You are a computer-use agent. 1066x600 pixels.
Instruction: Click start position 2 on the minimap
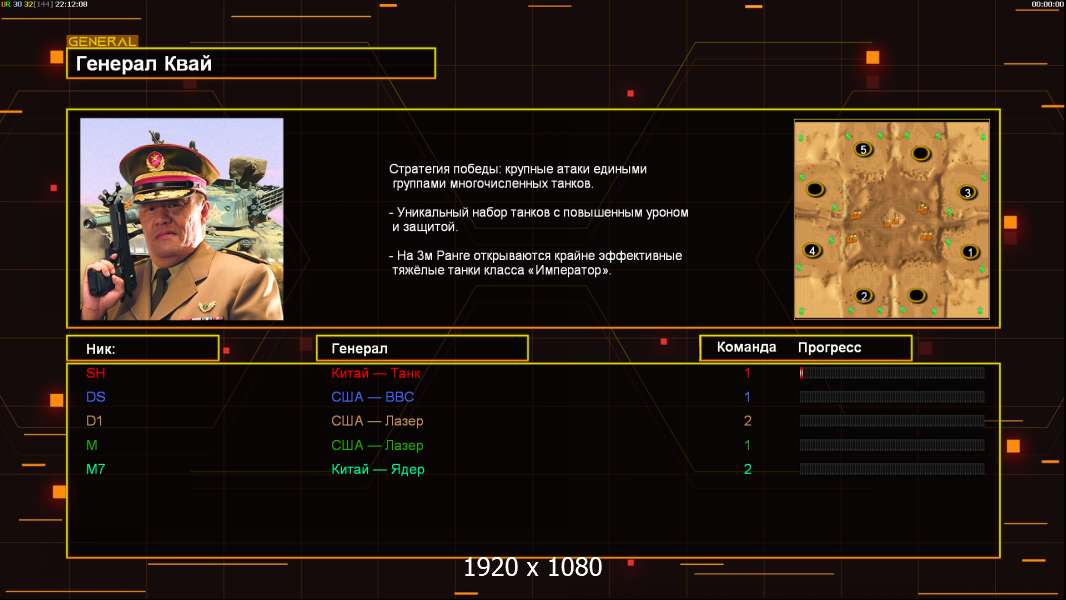[864, 296]
